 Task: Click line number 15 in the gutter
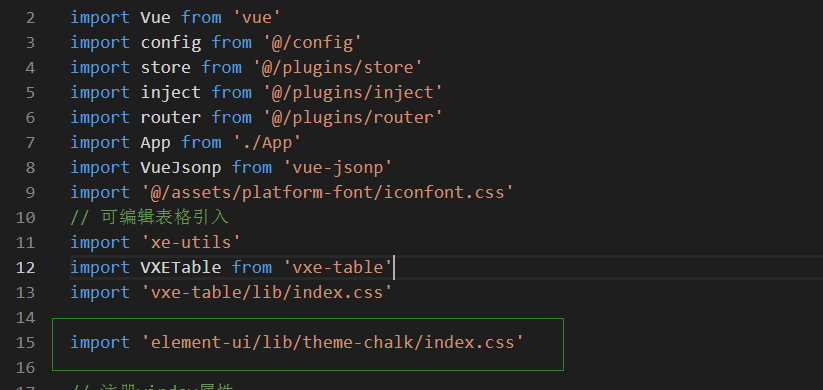tap(25, 343)
